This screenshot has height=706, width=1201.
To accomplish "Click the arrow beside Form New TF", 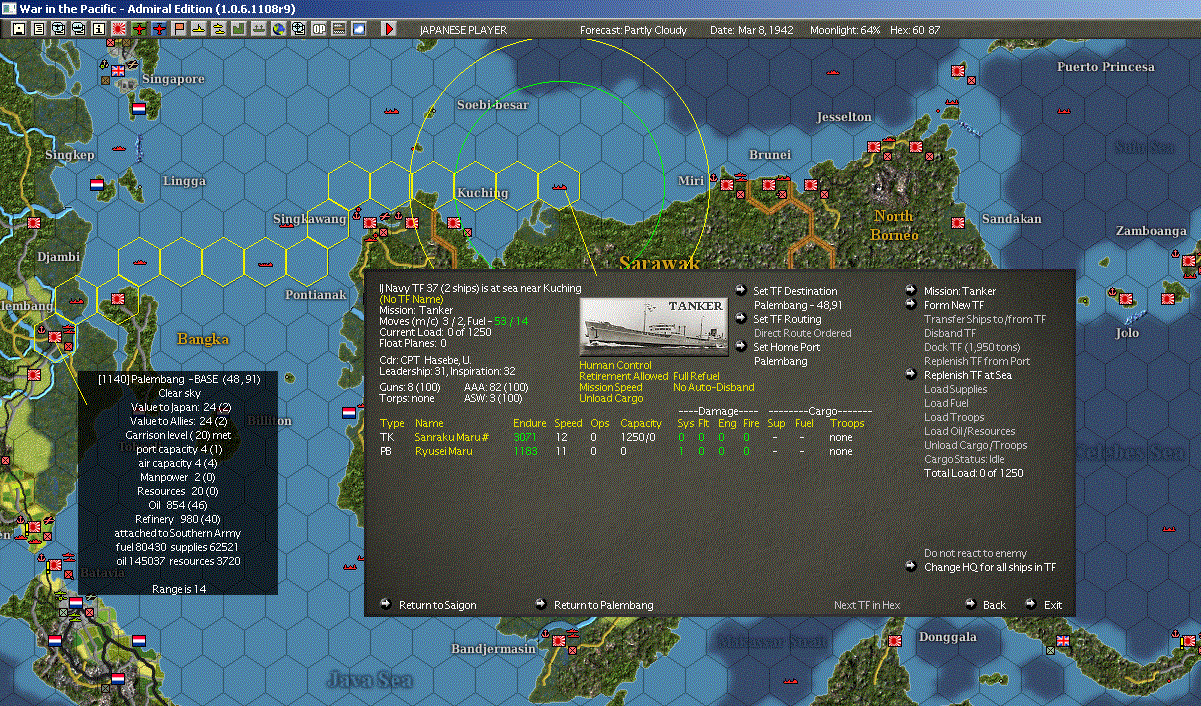I will (911, 305).
